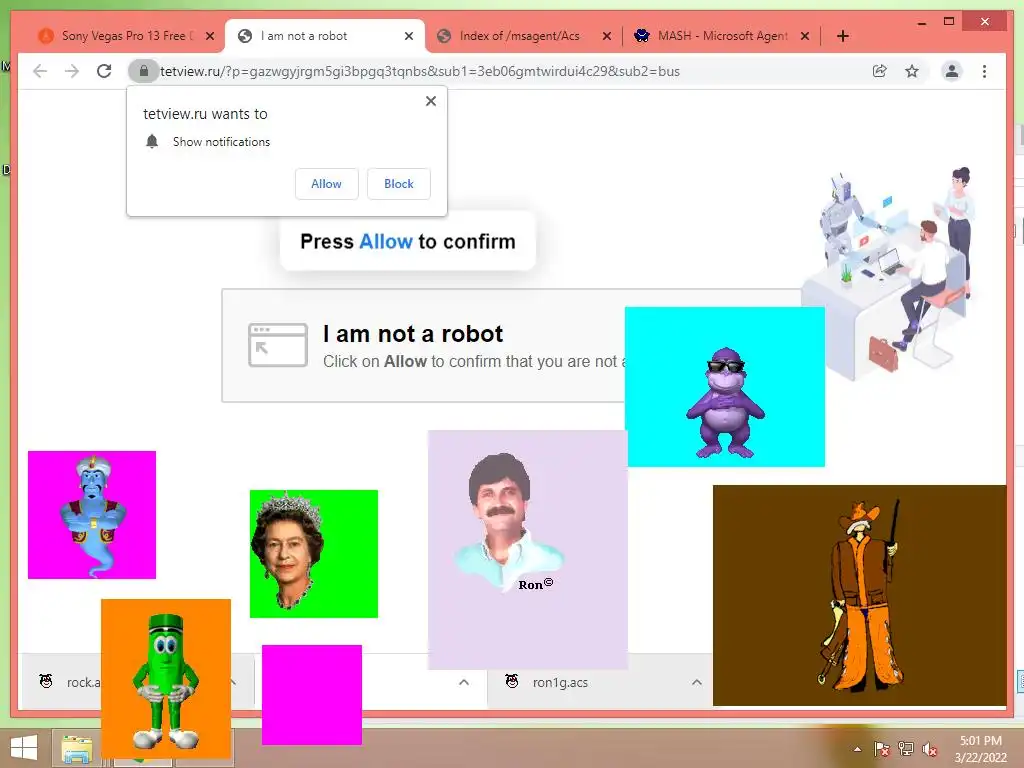
Task: Open File Explorer from the taskbar
Action: pos(77,748)
